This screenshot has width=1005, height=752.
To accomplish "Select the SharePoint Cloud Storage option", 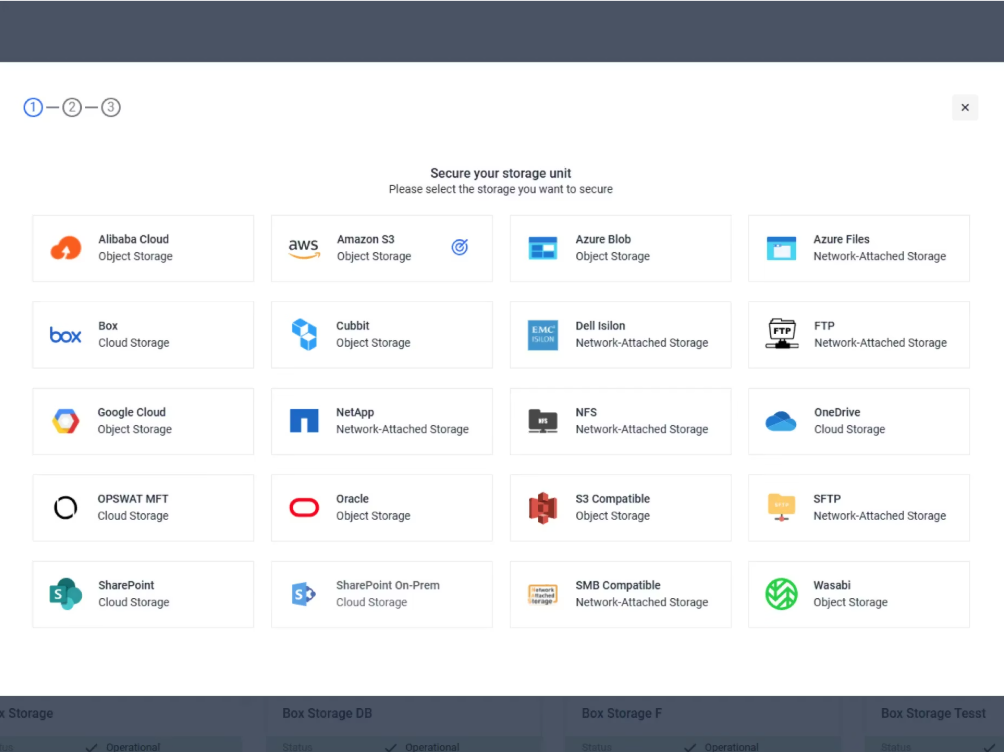I will pyautogui.click(x=142, y=593).
